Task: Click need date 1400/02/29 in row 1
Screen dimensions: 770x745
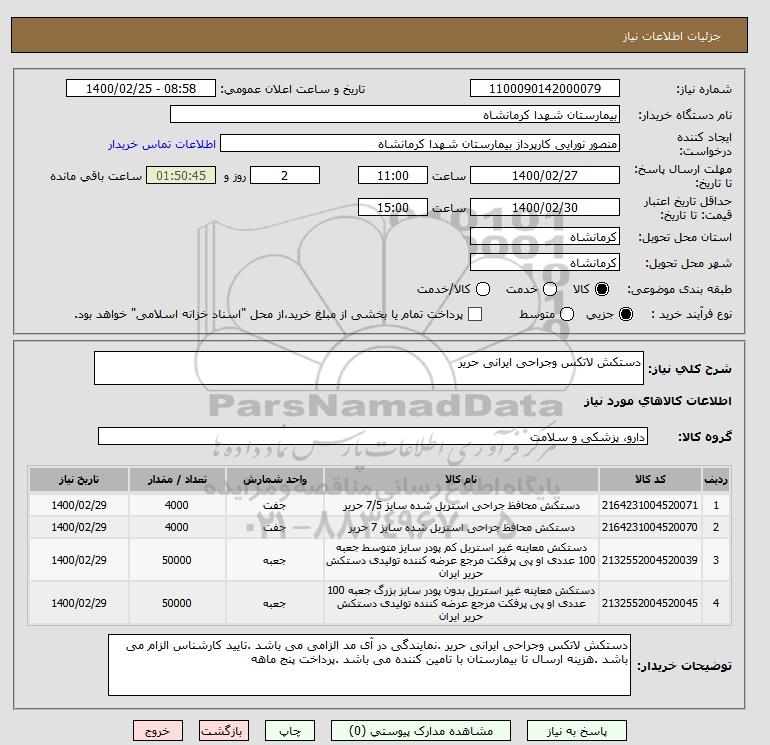Action: [x=79, y=505]
